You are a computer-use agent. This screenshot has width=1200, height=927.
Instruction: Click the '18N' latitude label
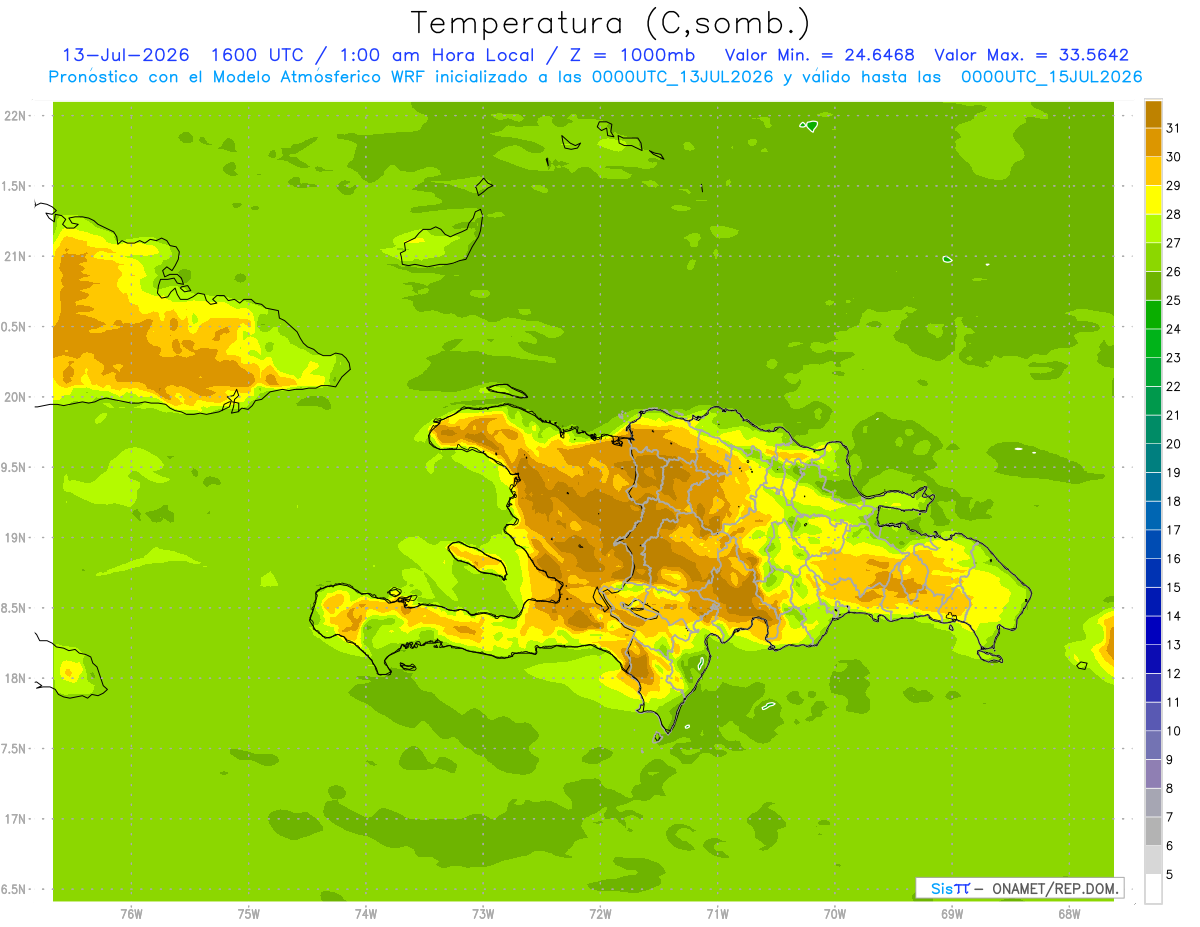click(15, 678)
